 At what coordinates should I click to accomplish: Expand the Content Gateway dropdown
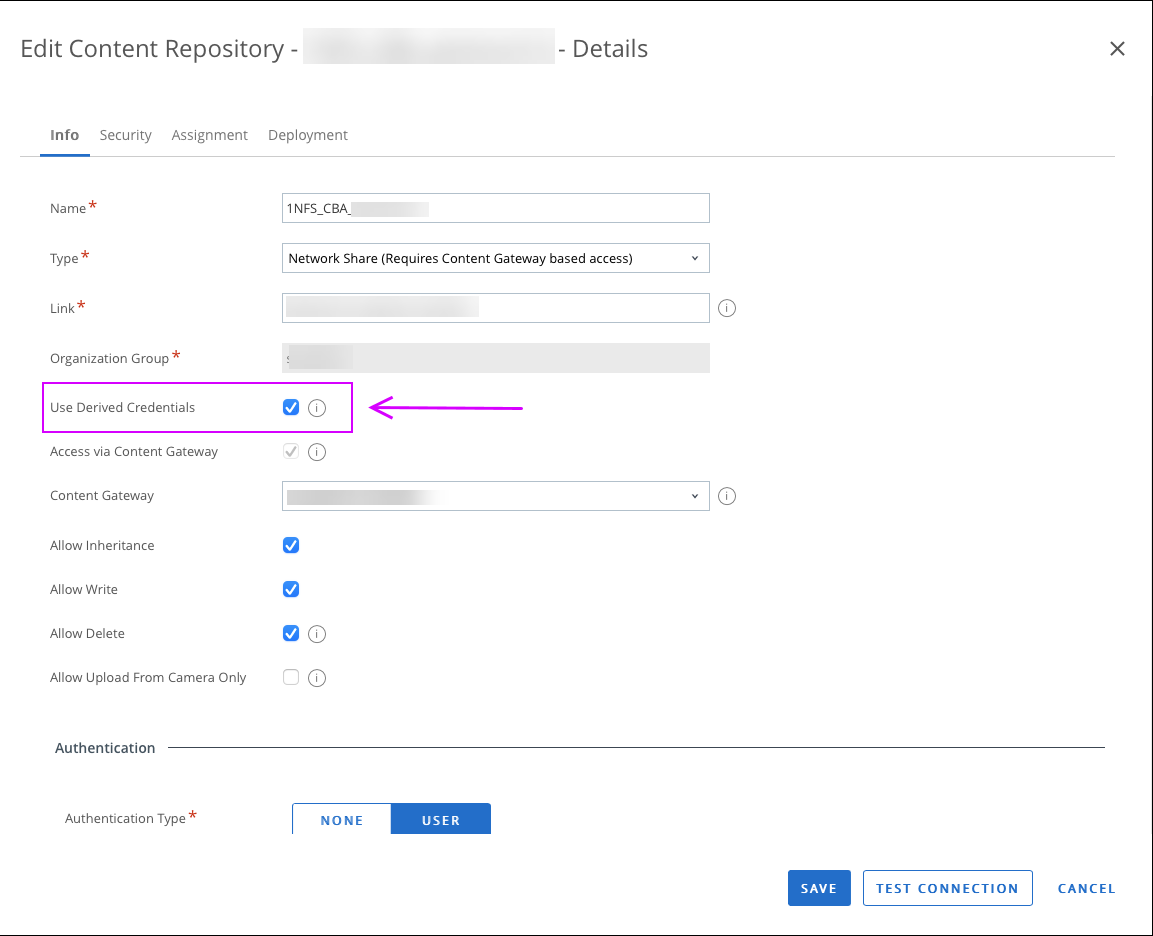click(496, 496)
